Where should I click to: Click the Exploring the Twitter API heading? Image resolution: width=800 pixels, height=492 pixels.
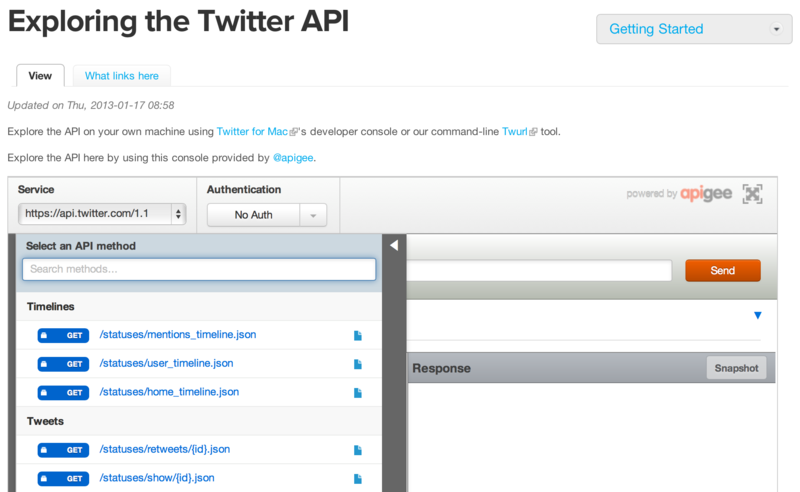click(x=179, y=21)
